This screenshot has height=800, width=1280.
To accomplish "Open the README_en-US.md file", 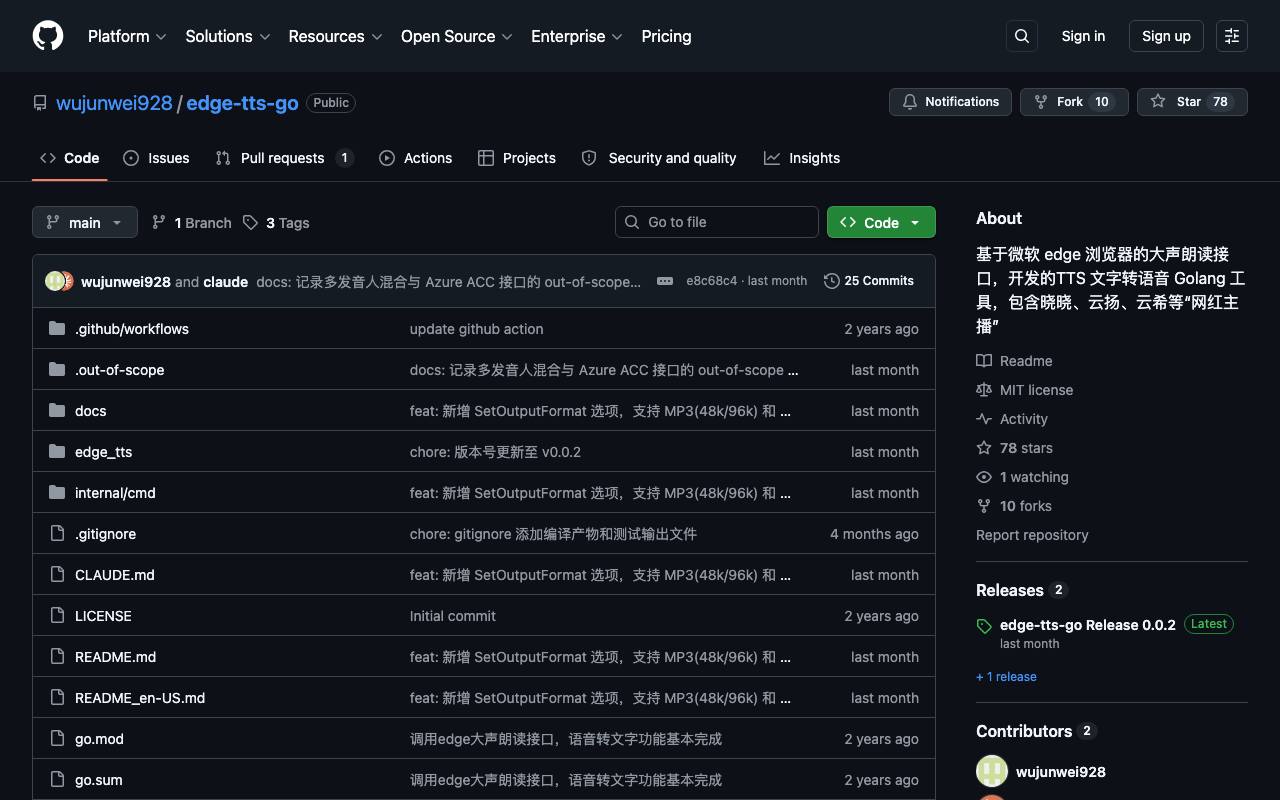I will click(x=140, y=698).
